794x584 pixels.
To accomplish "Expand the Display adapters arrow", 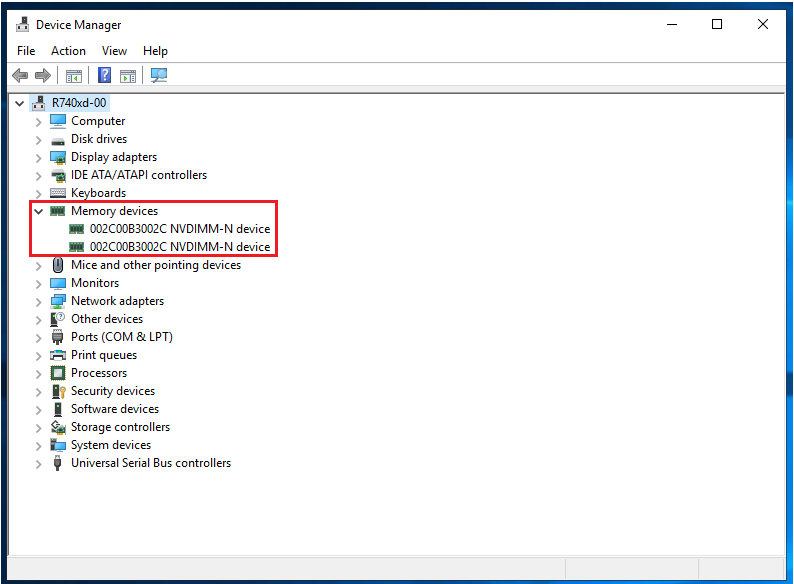I will (x=38, y=158).
